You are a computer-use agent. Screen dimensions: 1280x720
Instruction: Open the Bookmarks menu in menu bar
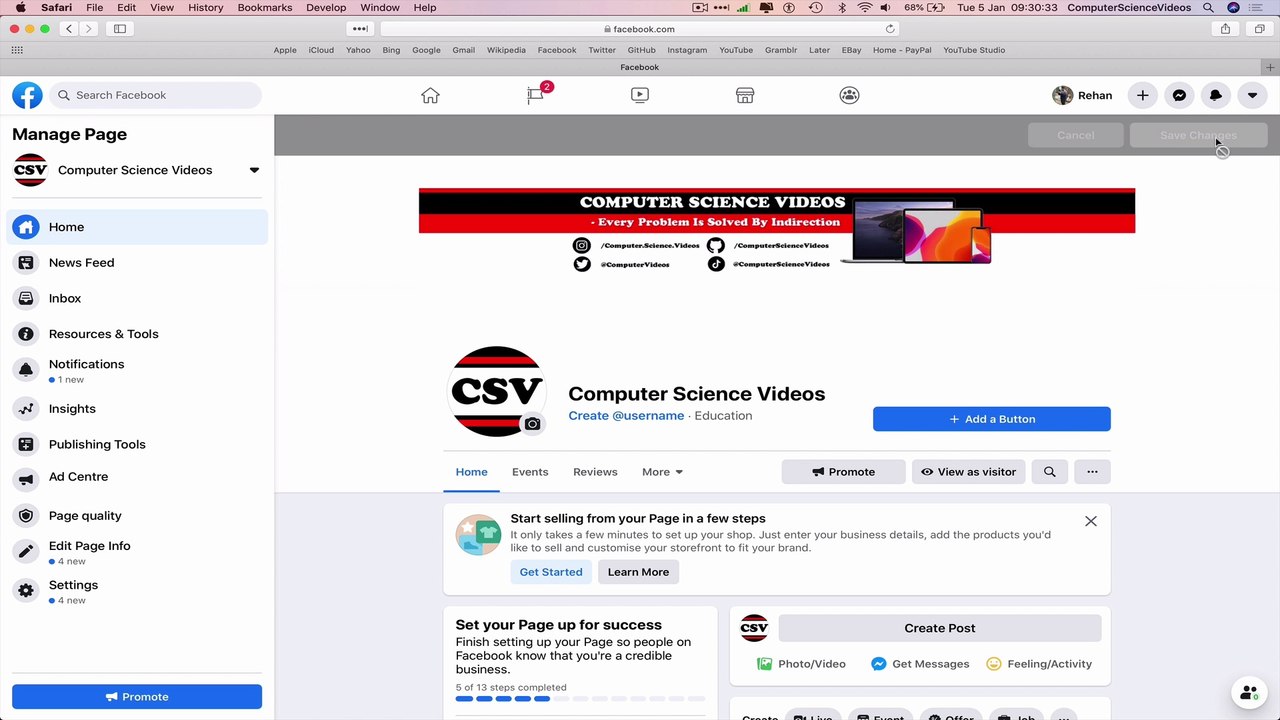[265, 7]
